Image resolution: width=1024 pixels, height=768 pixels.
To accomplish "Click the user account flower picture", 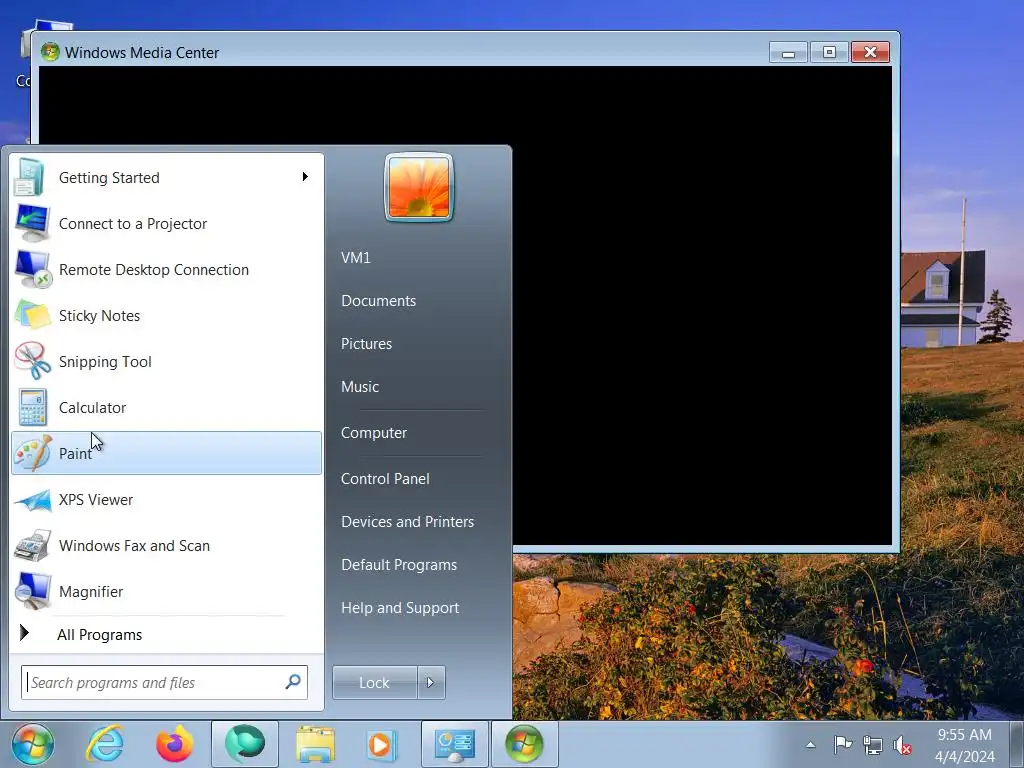I will tap(419, 188).
